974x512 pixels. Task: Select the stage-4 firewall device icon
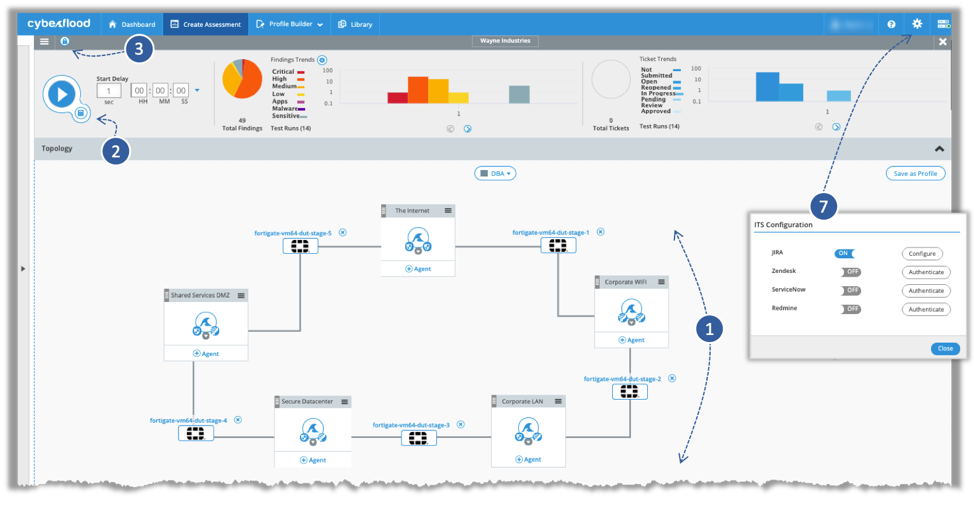pos(196,434)
